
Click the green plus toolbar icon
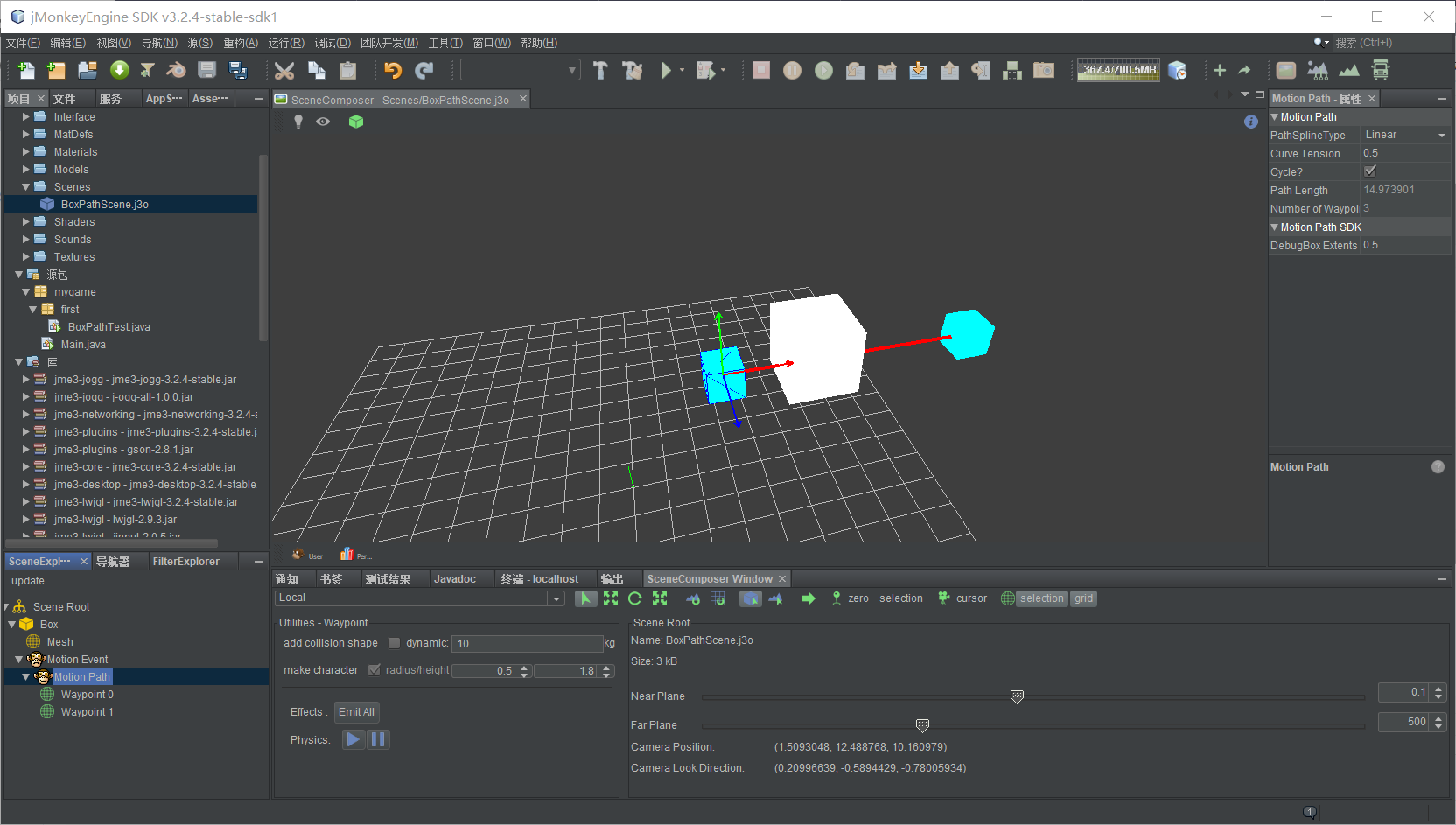tap(1220, 70)
